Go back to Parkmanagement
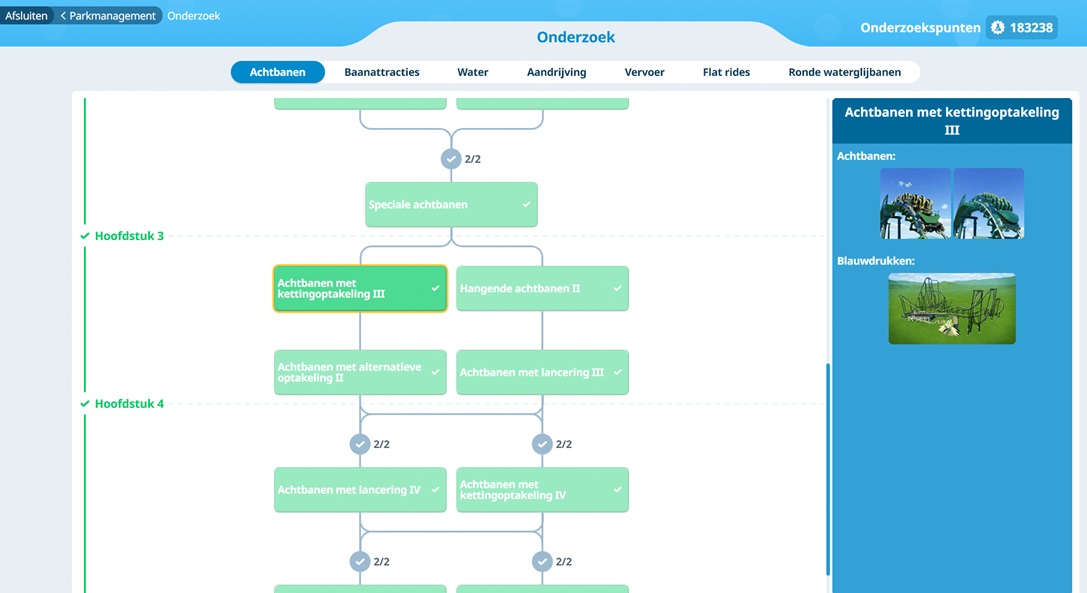Image resolution: width=1087 pixels, height=593 pixels. [108, 15]
